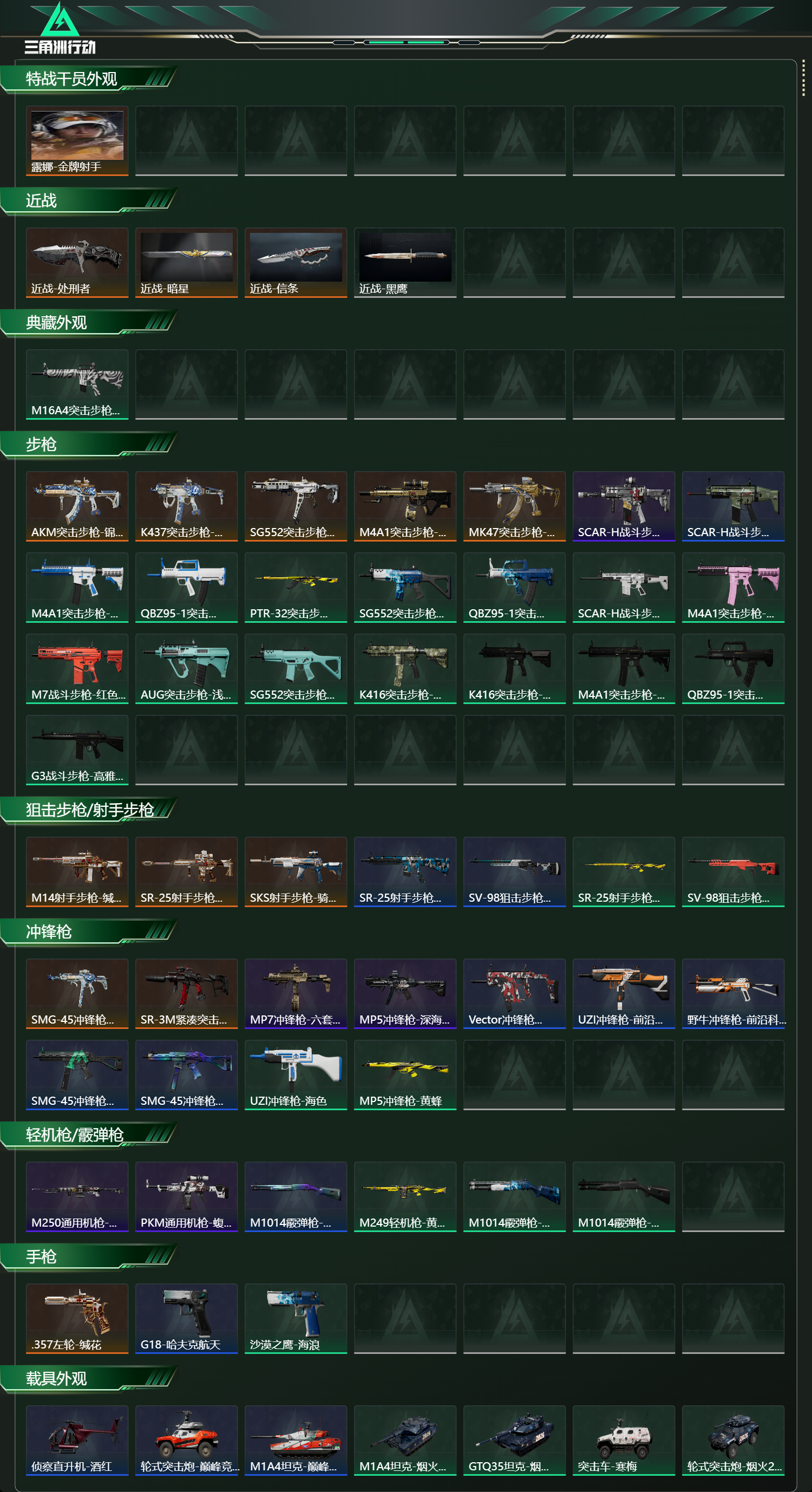812x1492 pixels.
Task: Select the 露娜-金牌射手 operator skin
Action: coord(77,141)
